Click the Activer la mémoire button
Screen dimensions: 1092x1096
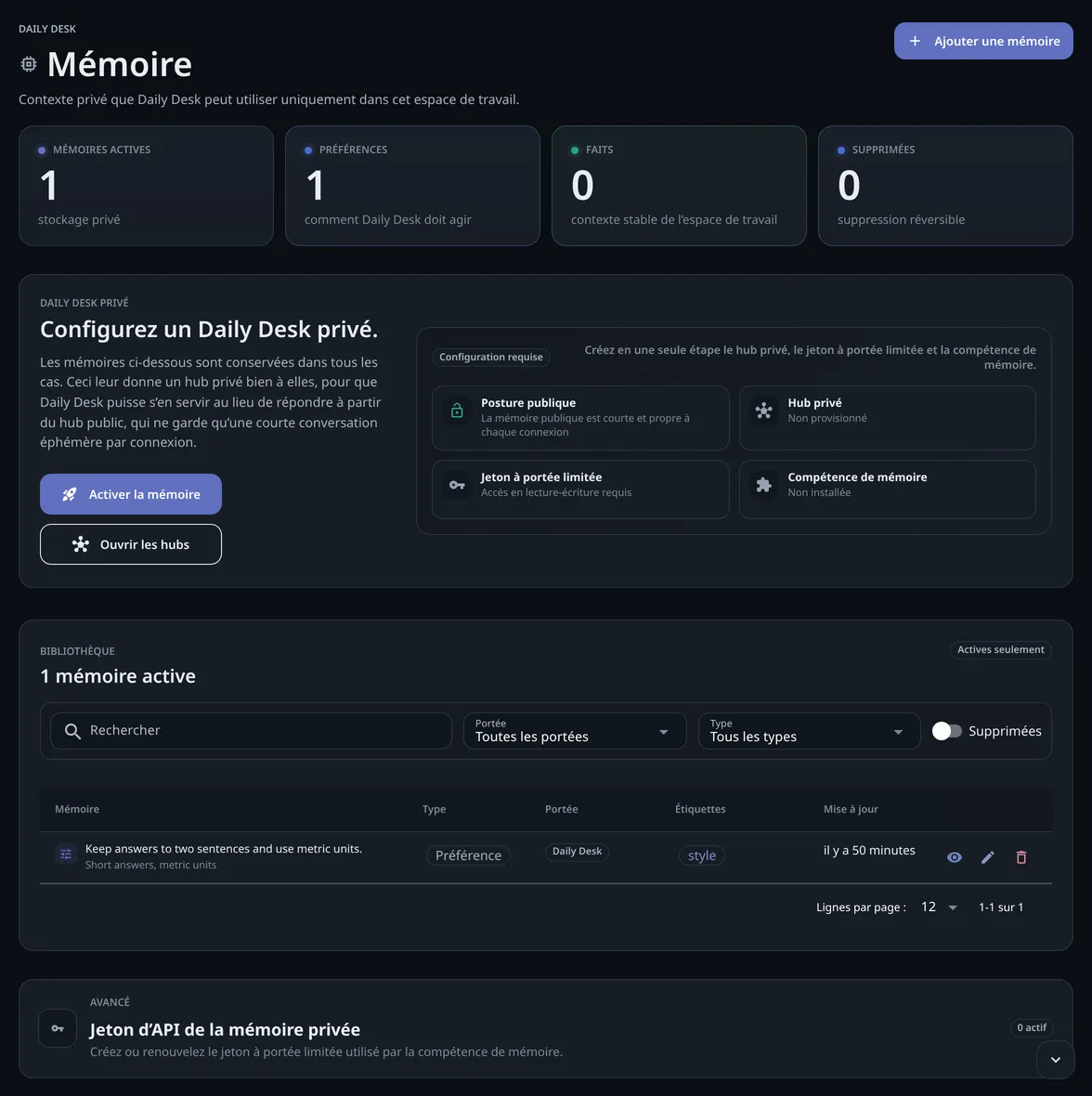point(131,494)
